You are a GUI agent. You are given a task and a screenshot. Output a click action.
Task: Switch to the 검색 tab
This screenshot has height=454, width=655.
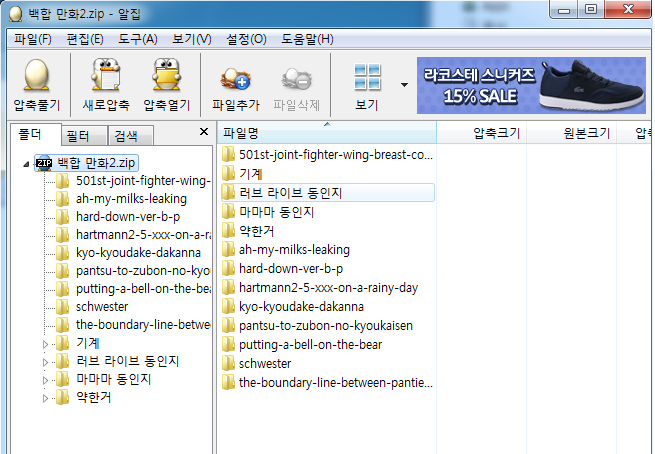pos(127,135)
